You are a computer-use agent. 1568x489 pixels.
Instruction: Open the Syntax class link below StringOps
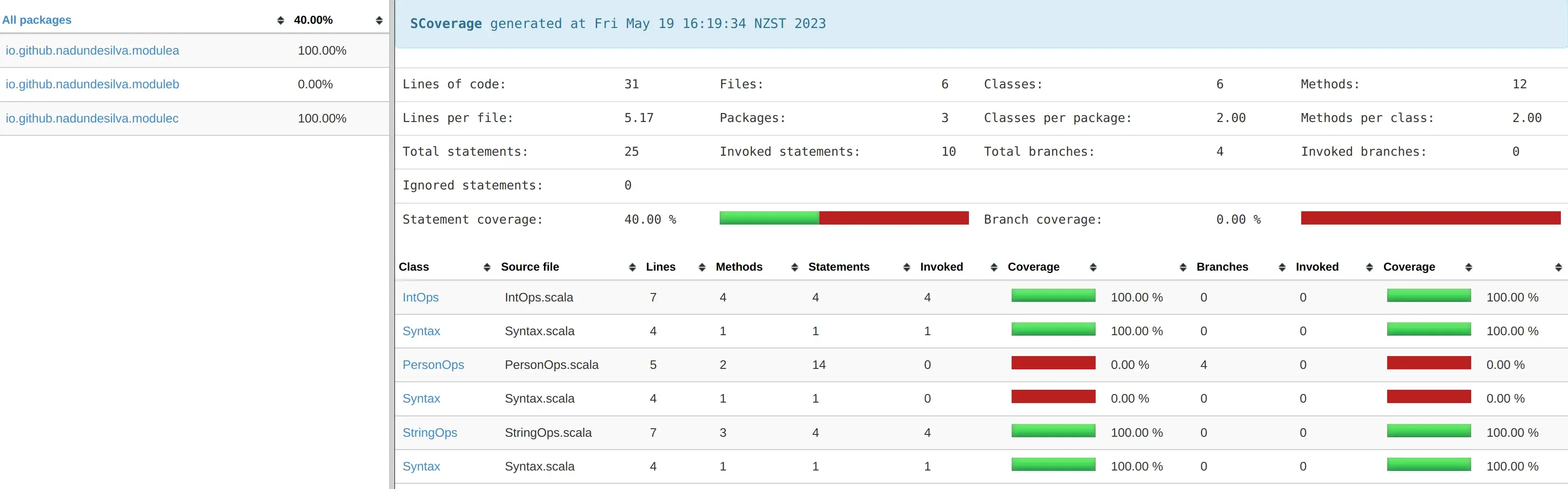click(x=421, y=467)
